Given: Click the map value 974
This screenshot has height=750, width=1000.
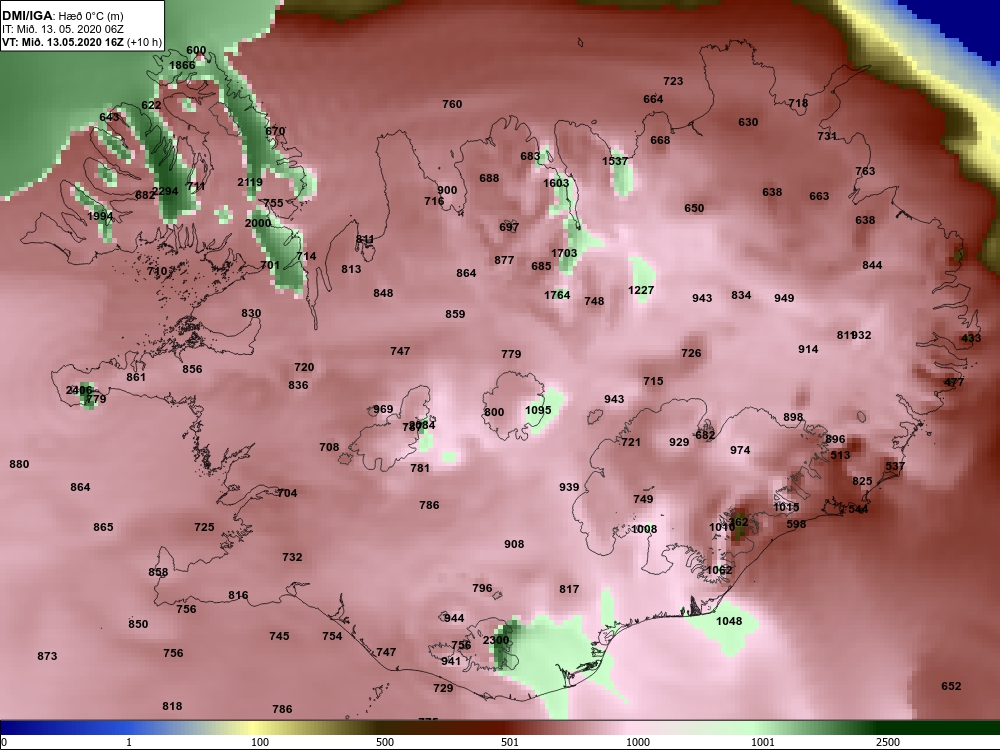Looking at the screenshot, I should click(x=740, y=450).
